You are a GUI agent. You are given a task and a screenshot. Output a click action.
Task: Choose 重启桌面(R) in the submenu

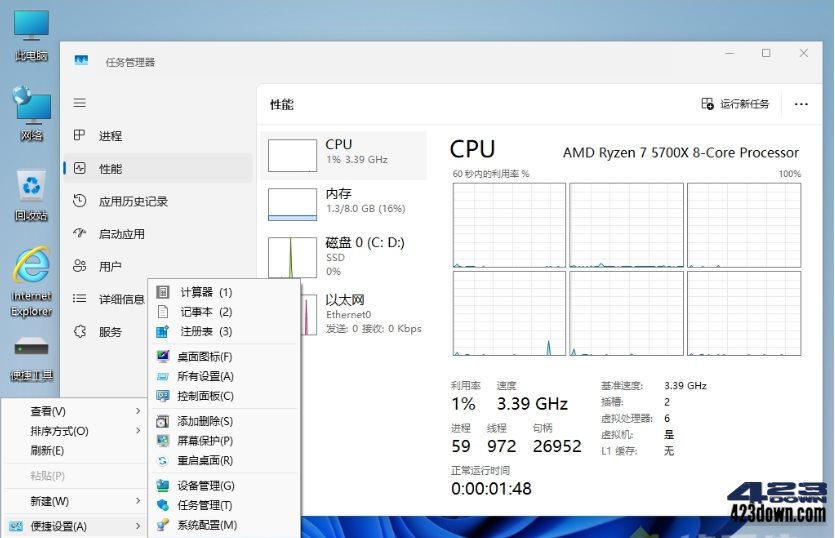[224, 460]
